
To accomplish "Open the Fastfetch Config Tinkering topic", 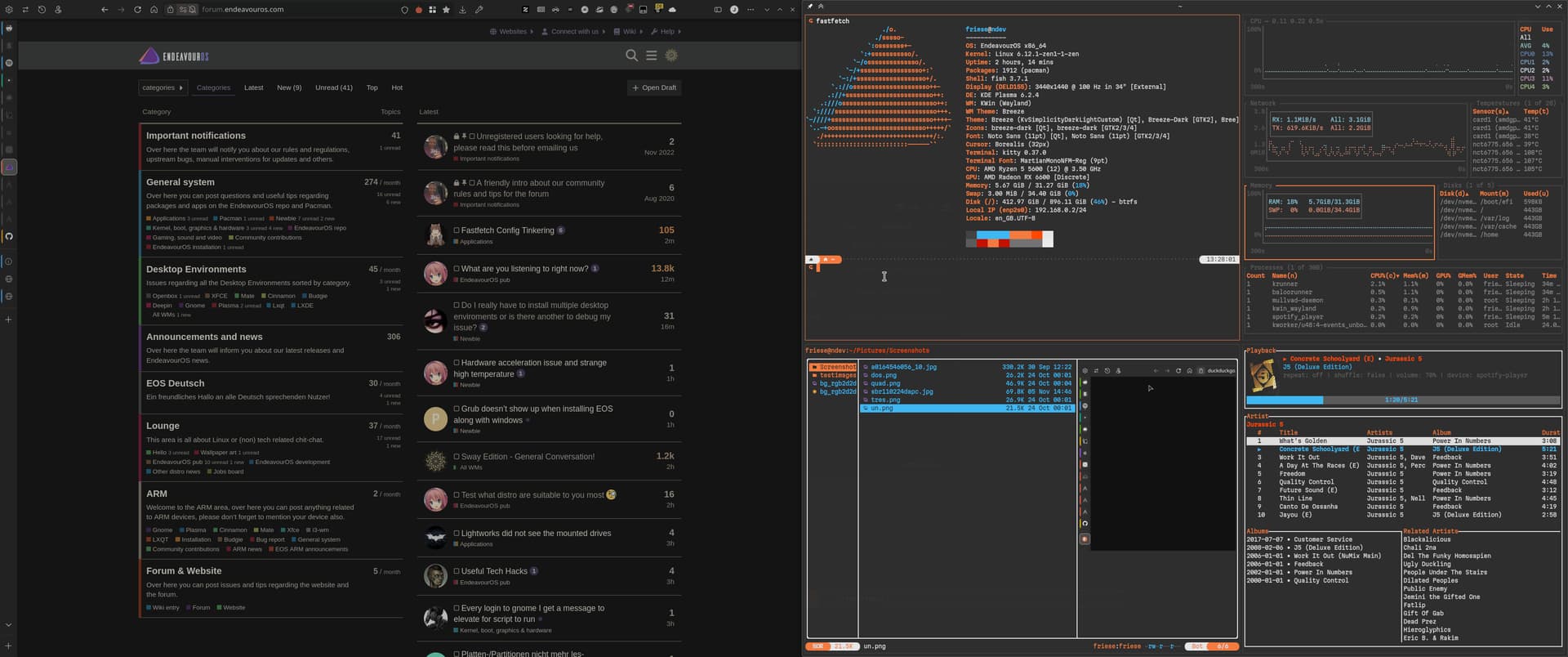I will point(507,230).
